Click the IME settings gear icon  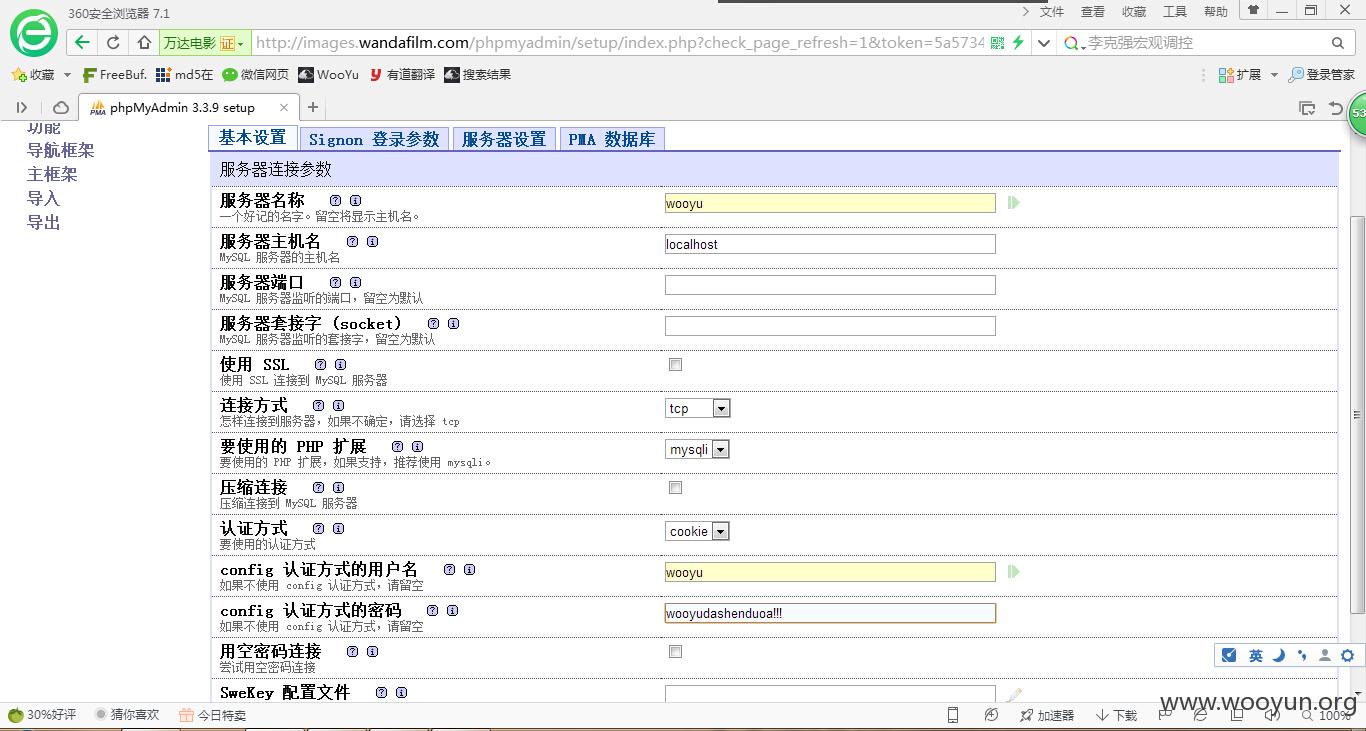click(x=1348, y=656)
